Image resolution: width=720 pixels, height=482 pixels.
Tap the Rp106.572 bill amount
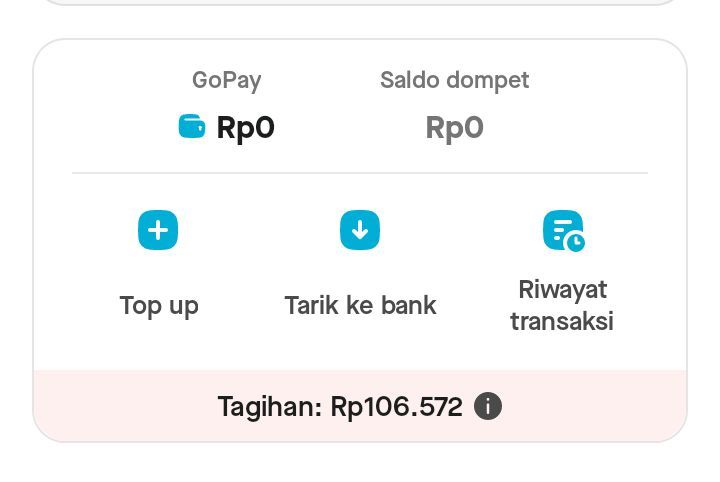pyautogui.click(x=397, y=407)
